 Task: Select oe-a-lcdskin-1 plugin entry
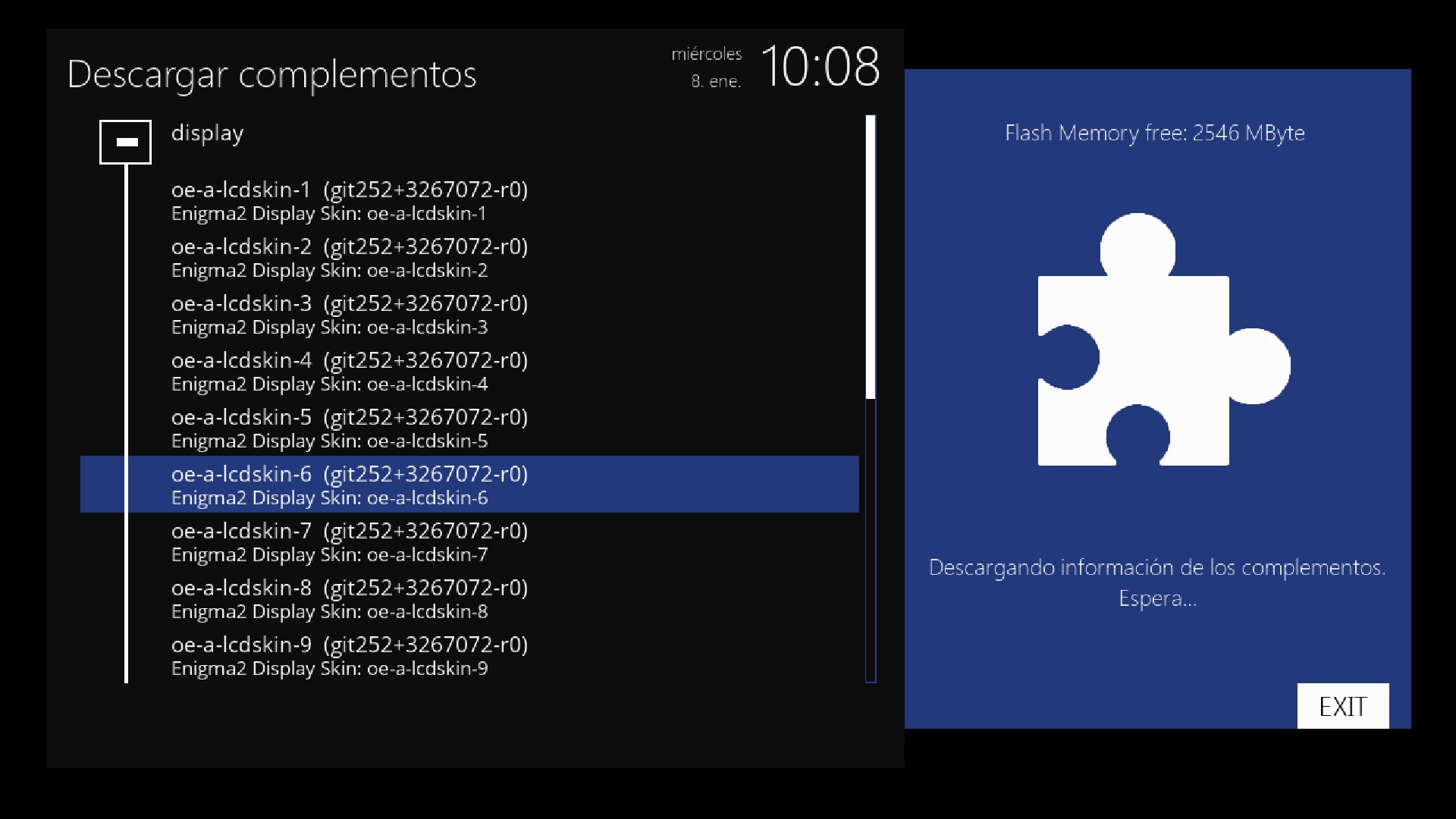(349, 200)
